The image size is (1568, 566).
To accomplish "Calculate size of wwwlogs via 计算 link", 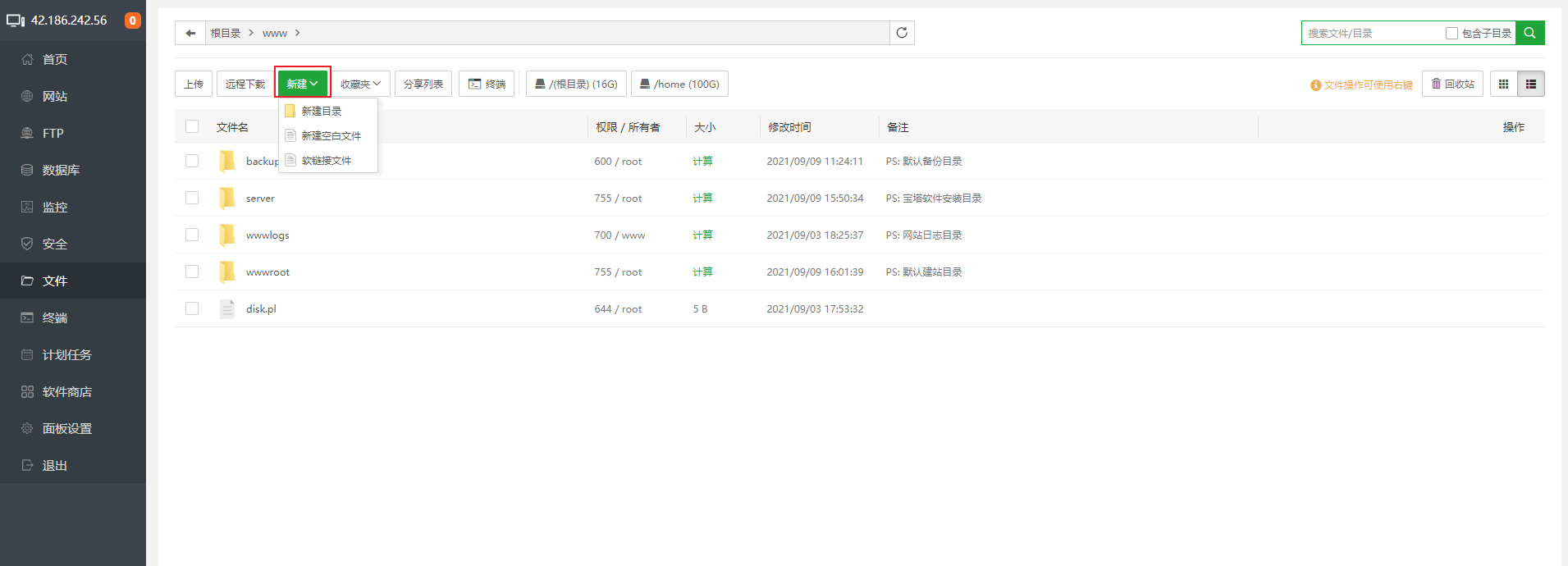I will point(702,235).
